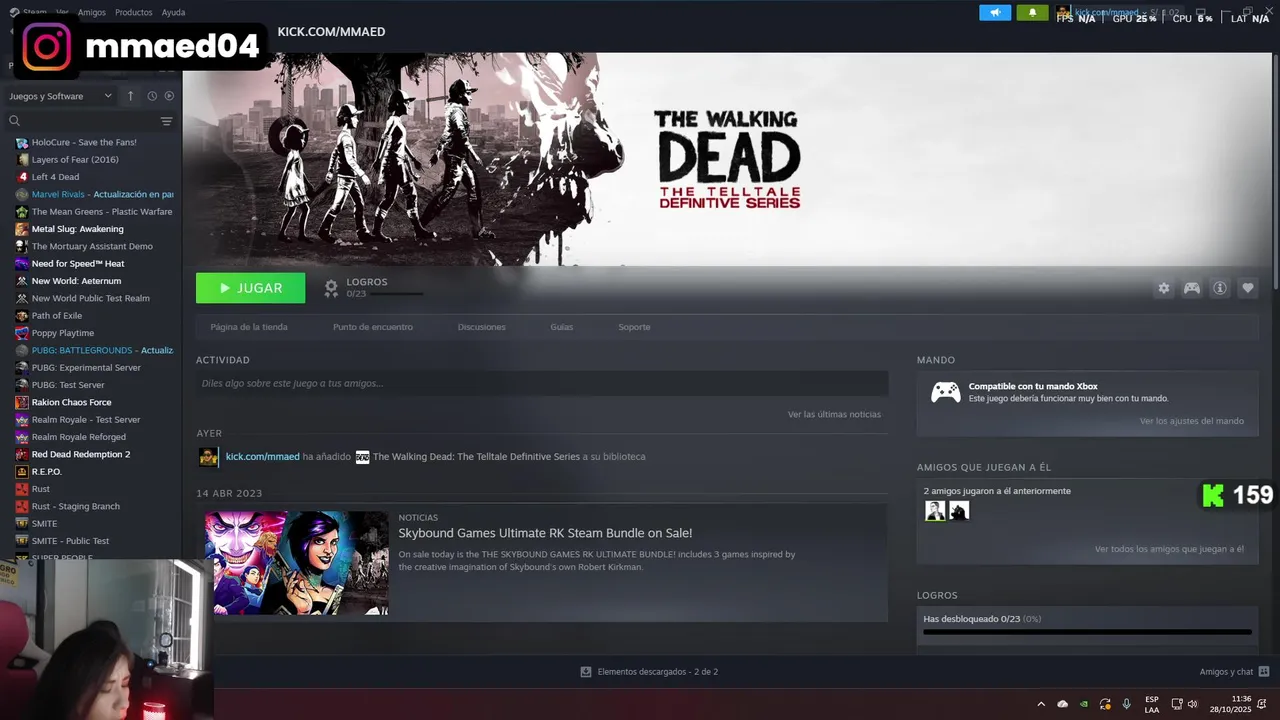Type in Diles algo sobre este juego field
Screen dimensions: 1280x720
tap(542, 383)
